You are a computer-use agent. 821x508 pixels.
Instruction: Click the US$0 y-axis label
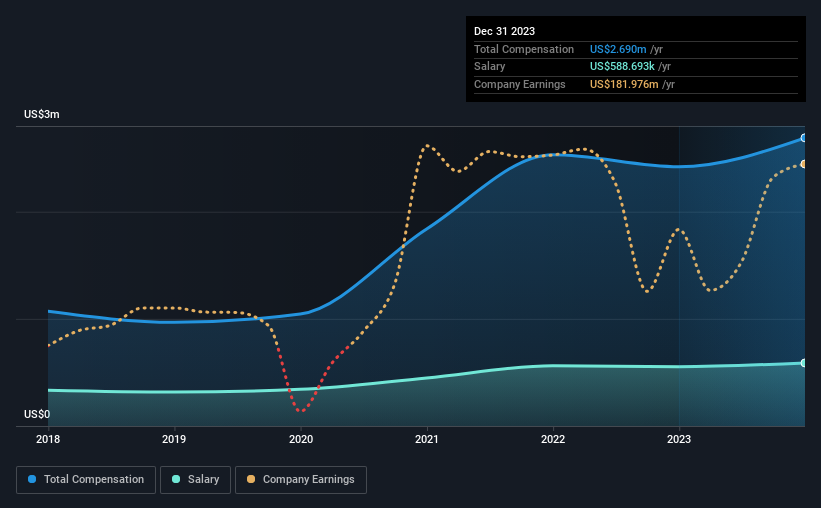click(37, 414)
